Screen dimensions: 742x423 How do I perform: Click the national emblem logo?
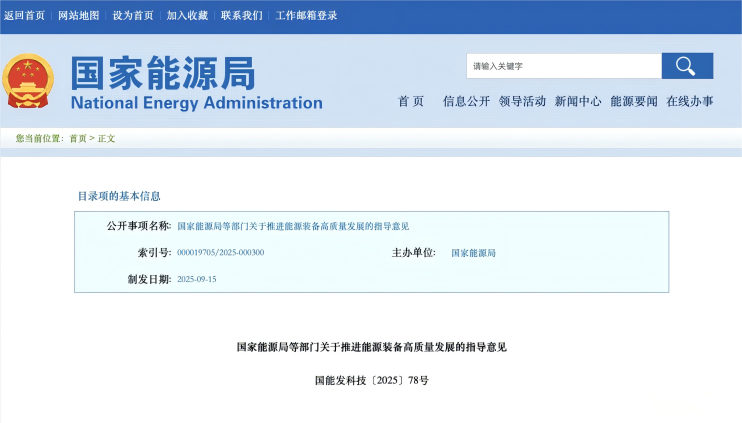[x=29, y=82]
